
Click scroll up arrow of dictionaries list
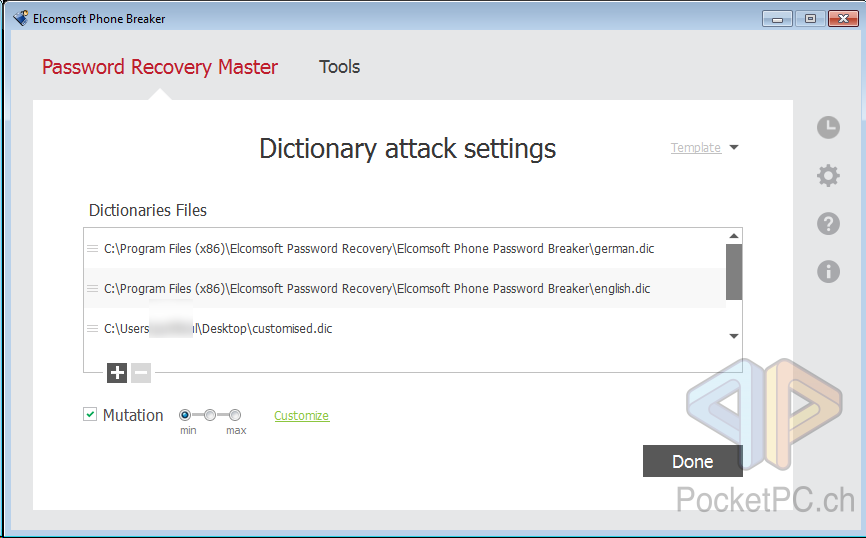coord(733,236)
